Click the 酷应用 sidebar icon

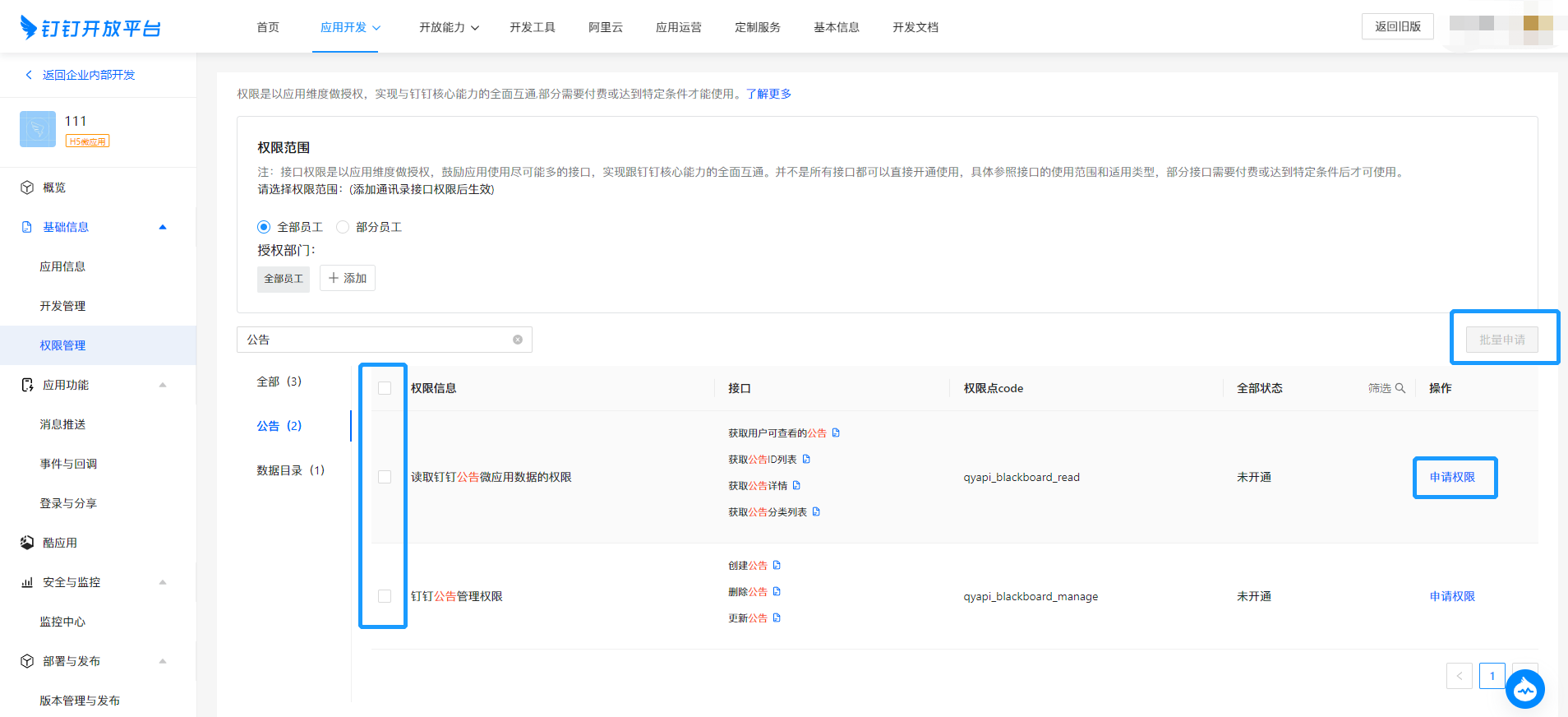pos(27,543)
